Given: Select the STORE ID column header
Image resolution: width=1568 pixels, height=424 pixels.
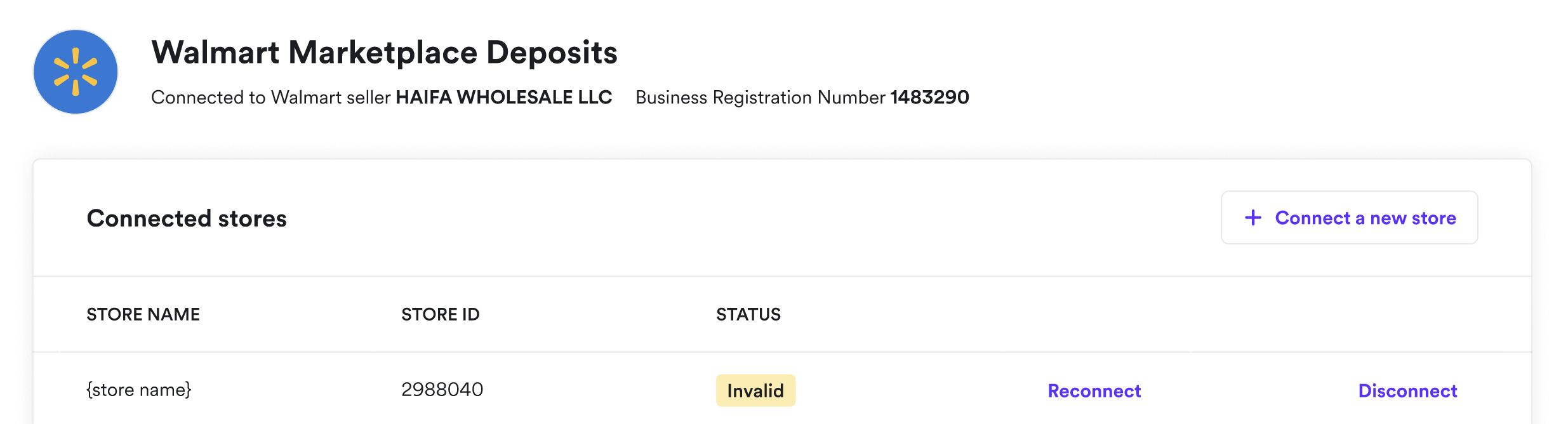Looking at the screenshot, I should pyautogui.click(x=440, y=314).
